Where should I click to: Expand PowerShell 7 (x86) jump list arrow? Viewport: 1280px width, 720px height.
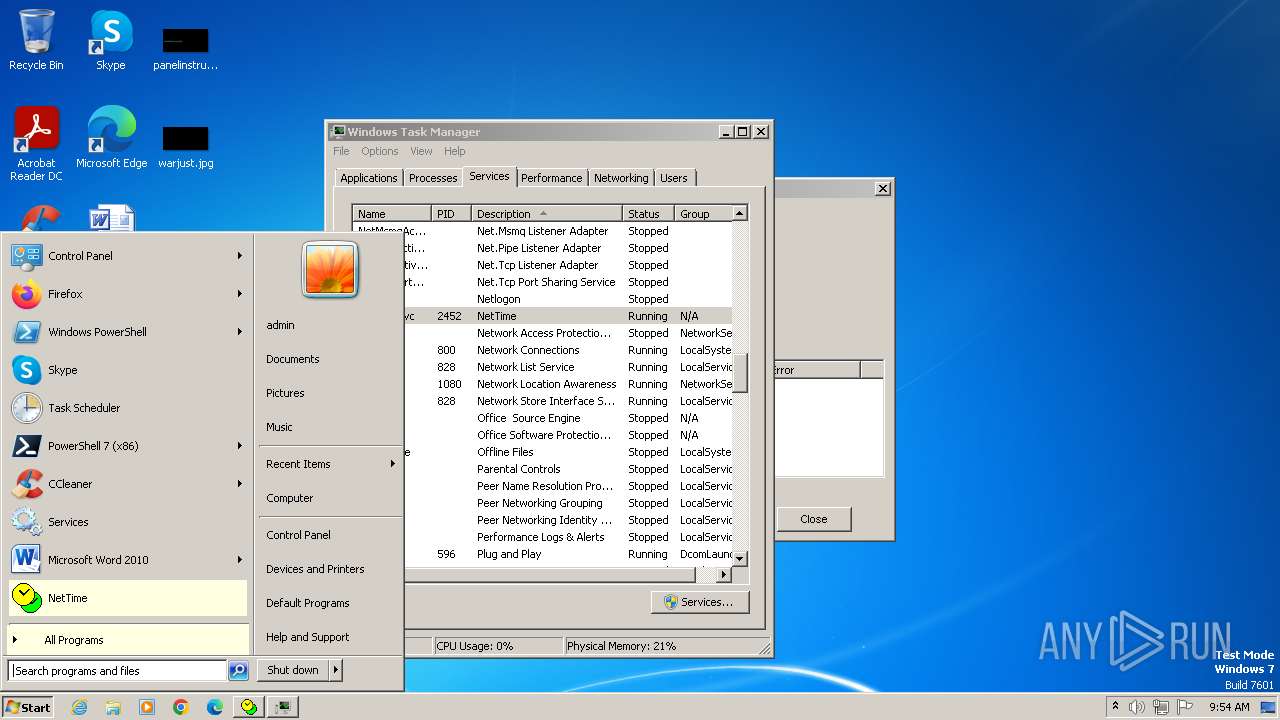240,446
